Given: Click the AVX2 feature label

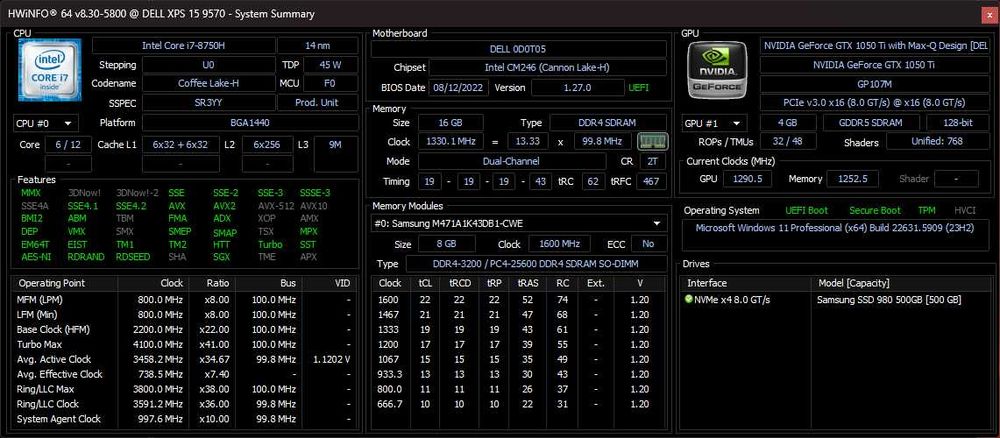Looking at the screenshot, I should 224,206.
